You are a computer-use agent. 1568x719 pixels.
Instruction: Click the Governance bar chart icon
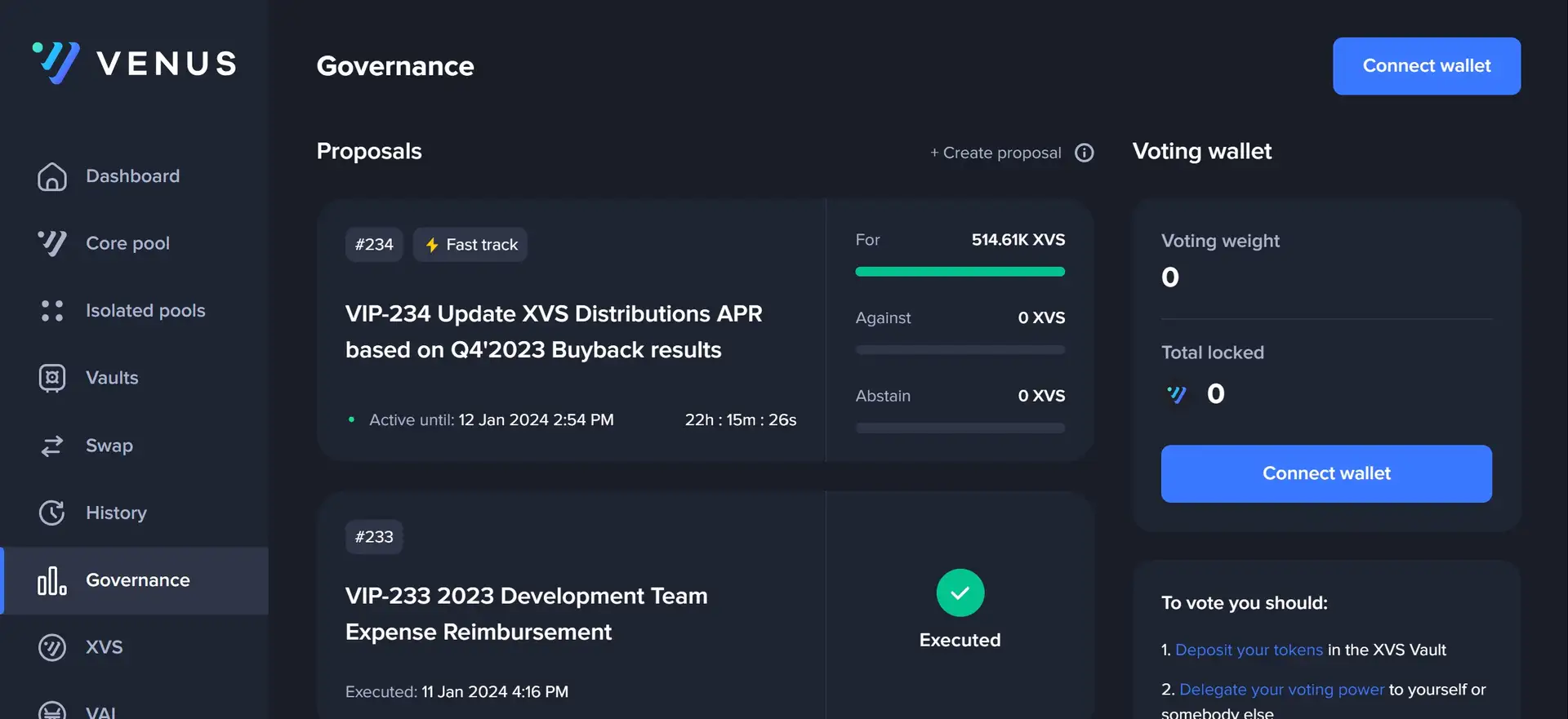pos(52,580)
